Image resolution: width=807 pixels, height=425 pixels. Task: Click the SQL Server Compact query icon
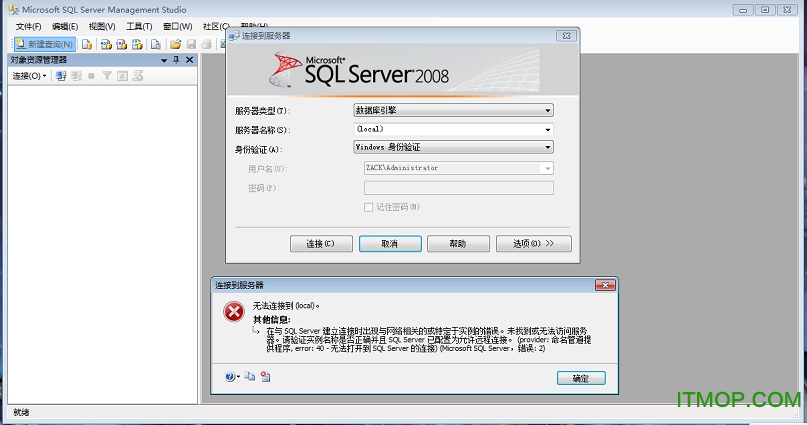coord(155,45)
